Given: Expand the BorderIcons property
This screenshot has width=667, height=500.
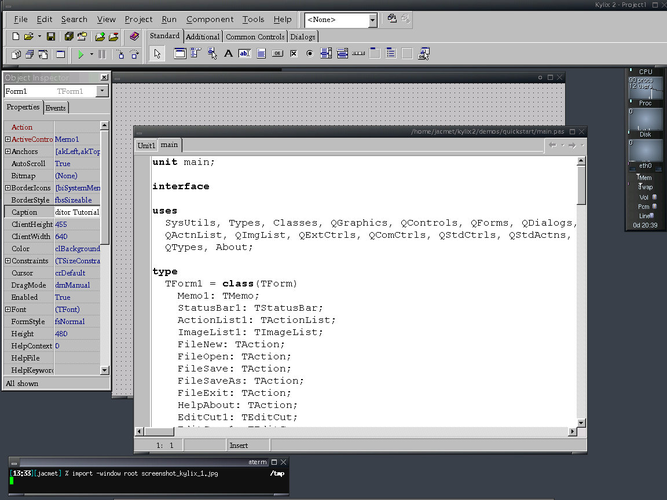Looking at the screenshot, I should [x=8, y=188].
